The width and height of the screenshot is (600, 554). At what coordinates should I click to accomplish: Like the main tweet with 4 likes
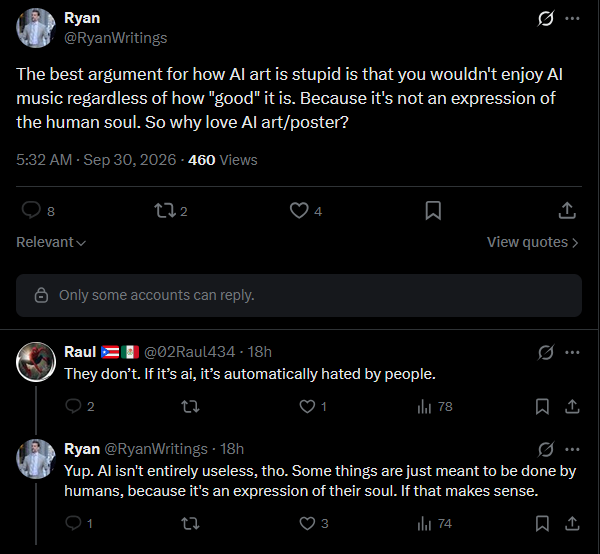tap(299, 210)
